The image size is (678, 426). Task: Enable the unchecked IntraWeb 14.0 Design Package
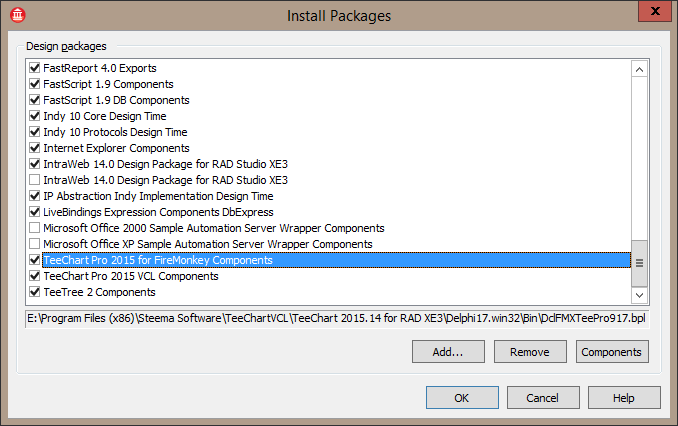(x=35, y=180)
